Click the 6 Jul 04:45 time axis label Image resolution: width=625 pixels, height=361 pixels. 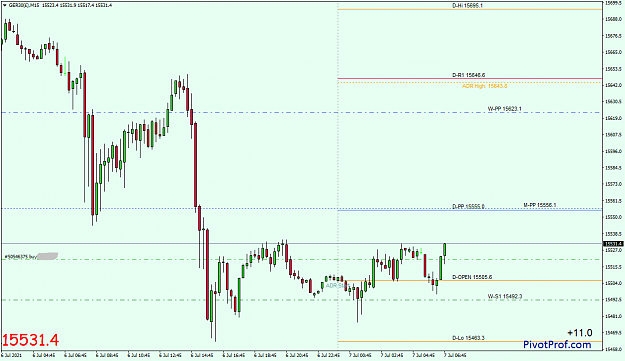pos(43,355)
